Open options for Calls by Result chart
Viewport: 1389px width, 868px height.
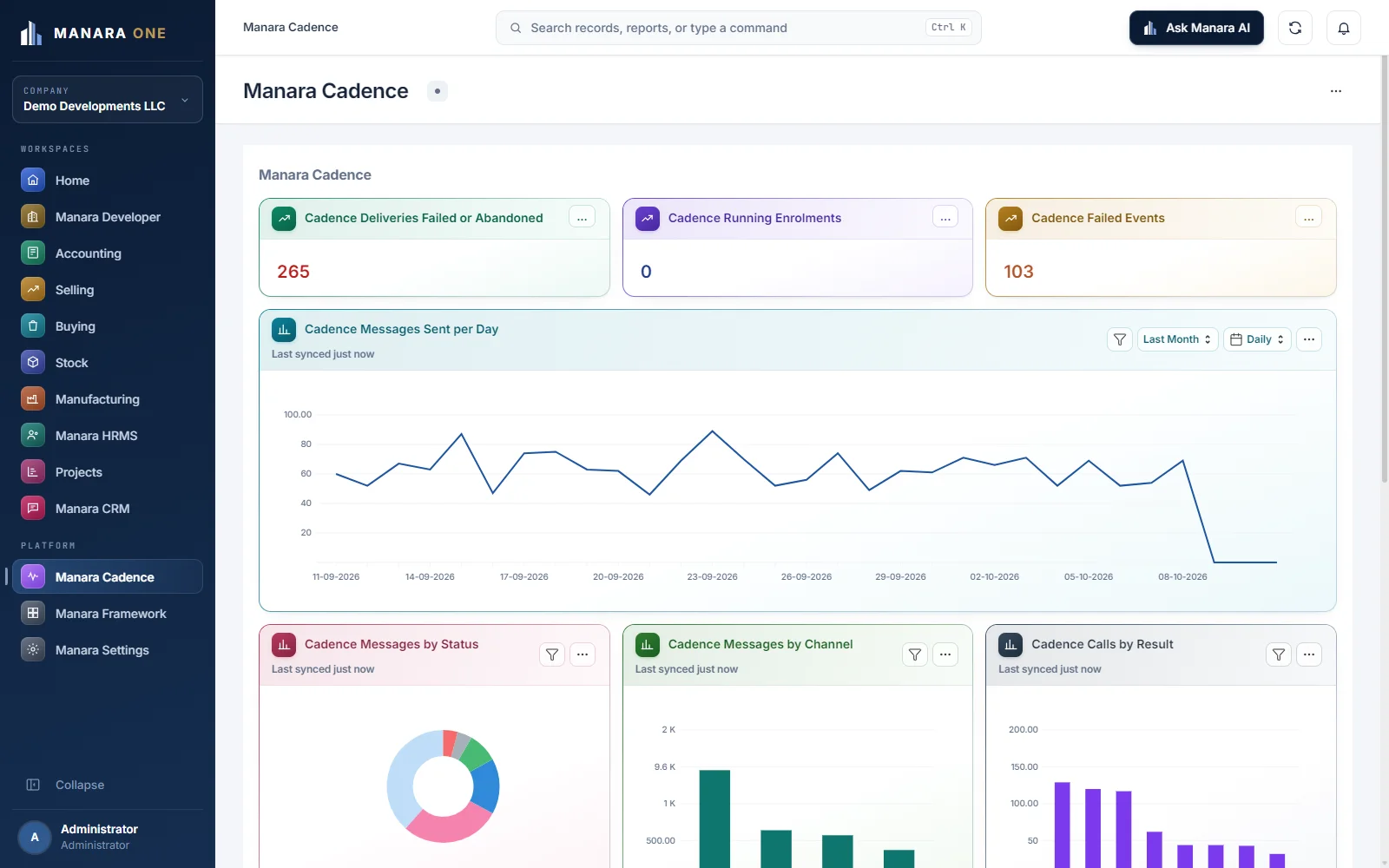click(x=1309, y=654)
